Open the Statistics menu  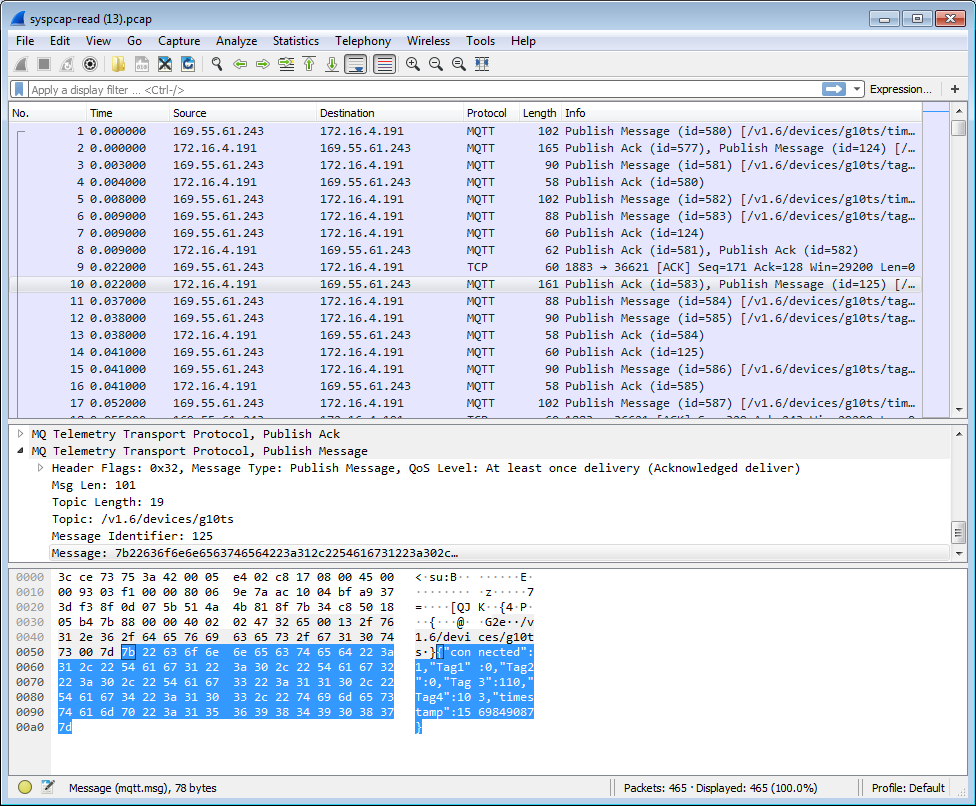(x=296, y=41)
